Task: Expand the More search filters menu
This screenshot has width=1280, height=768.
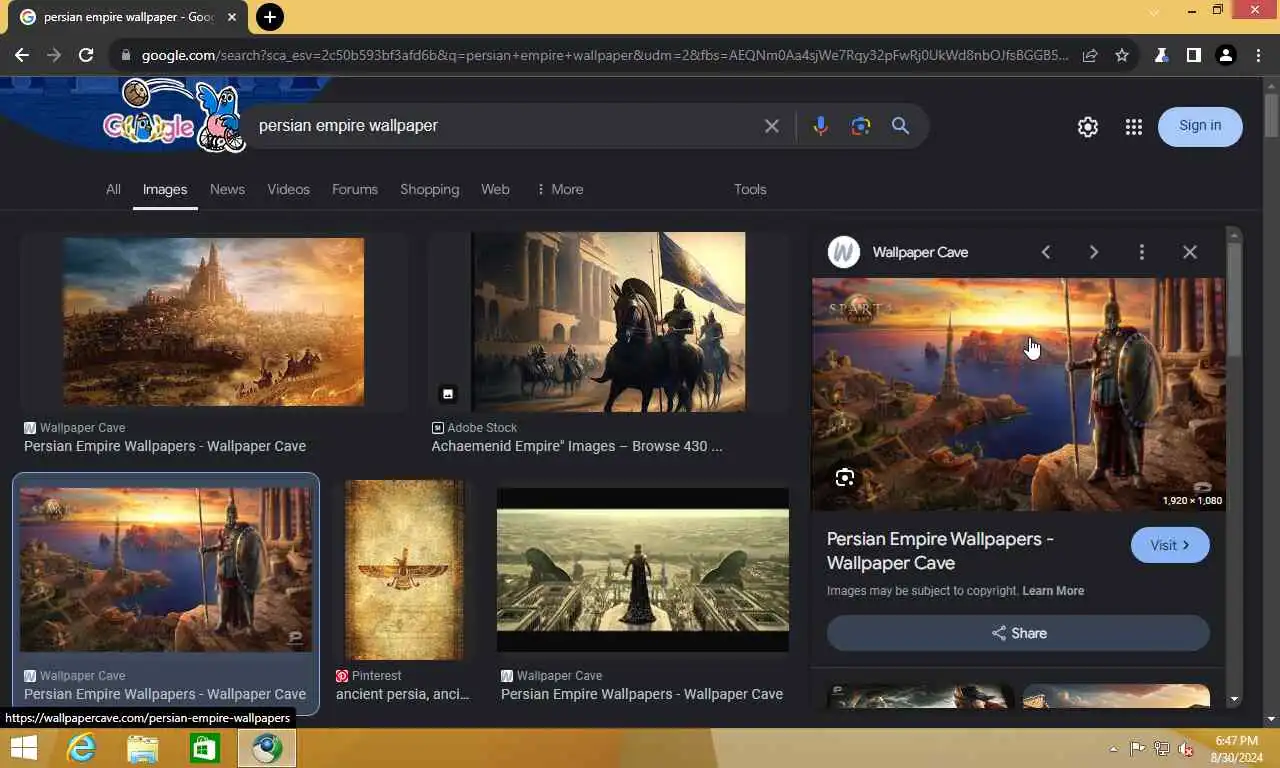Action: [x=560, y=189]
